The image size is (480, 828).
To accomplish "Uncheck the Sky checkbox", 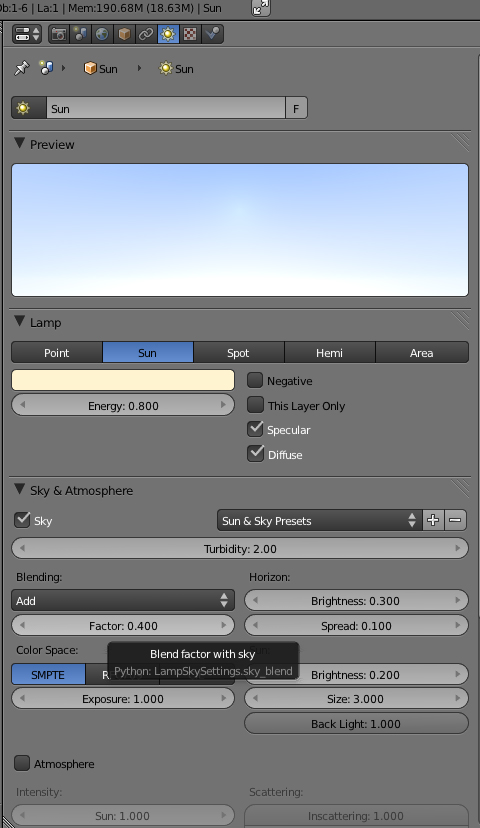I will [22, 520].
